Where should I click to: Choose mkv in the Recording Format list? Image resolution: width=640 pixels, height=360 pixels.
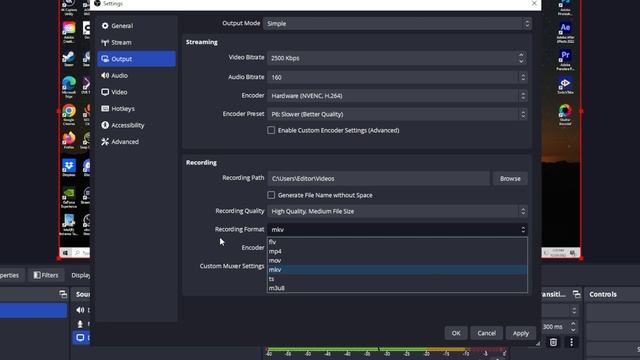[x=397, y=270]
